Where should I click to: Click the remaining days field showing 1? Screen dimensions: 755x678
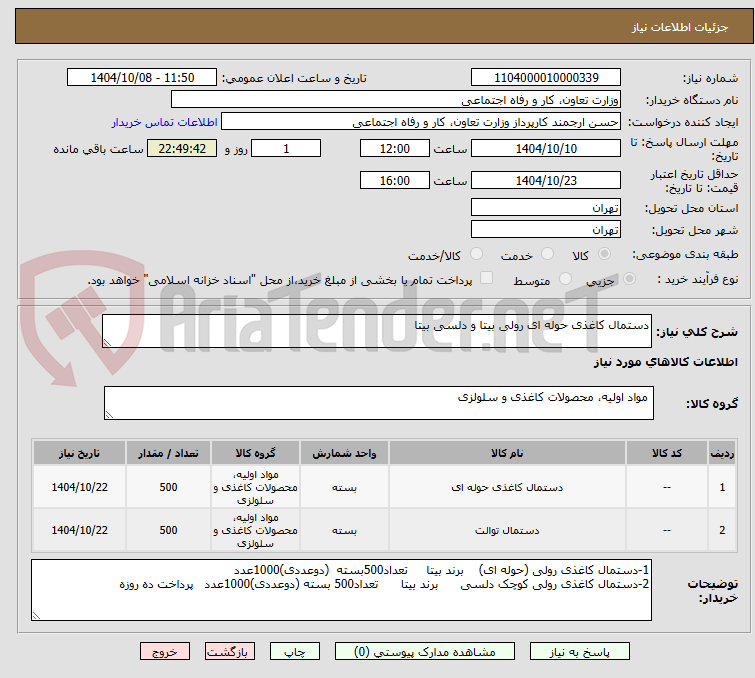286,148
